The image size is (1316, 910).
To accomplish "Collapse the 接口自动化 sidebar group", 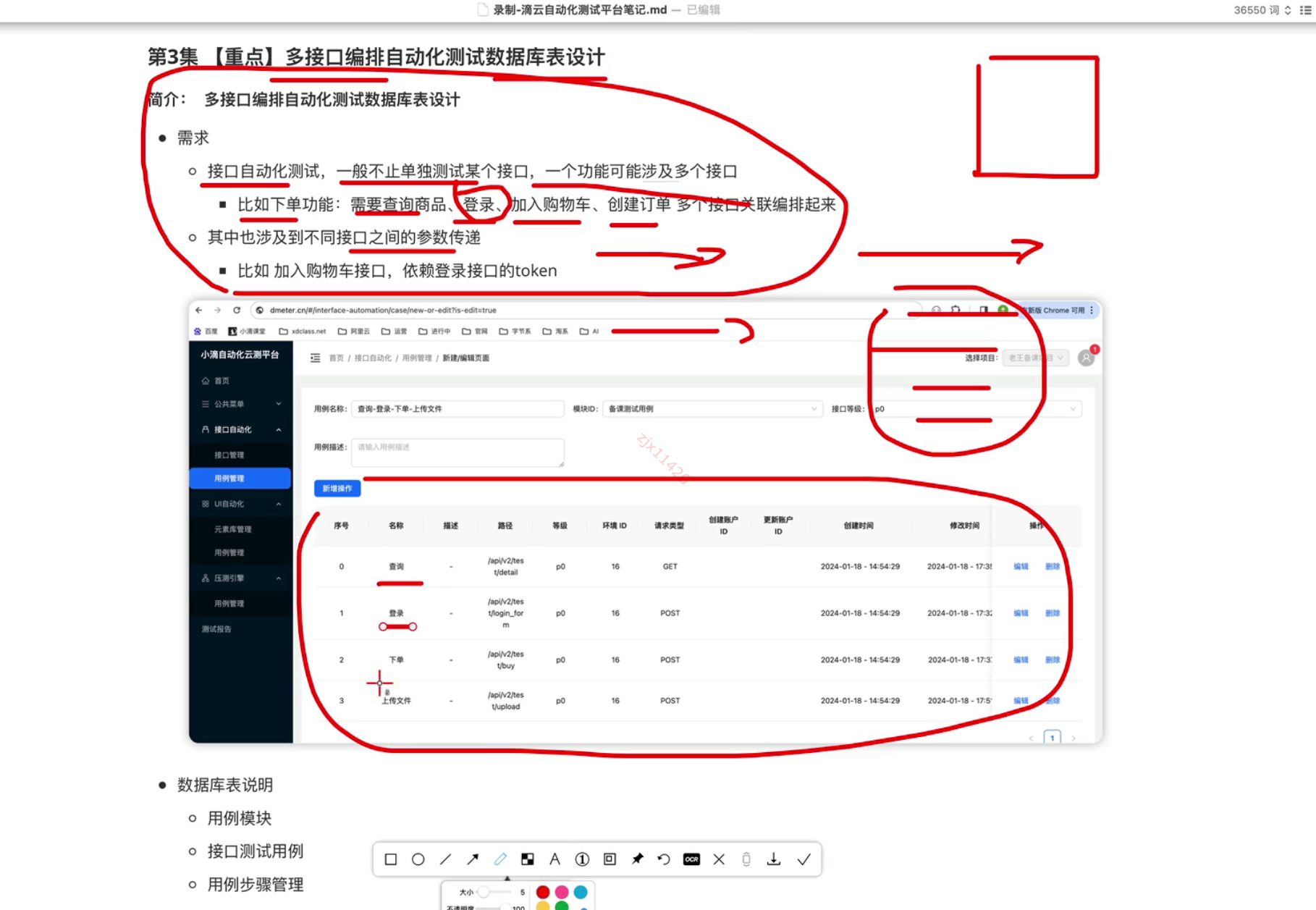I will [240, 429].
